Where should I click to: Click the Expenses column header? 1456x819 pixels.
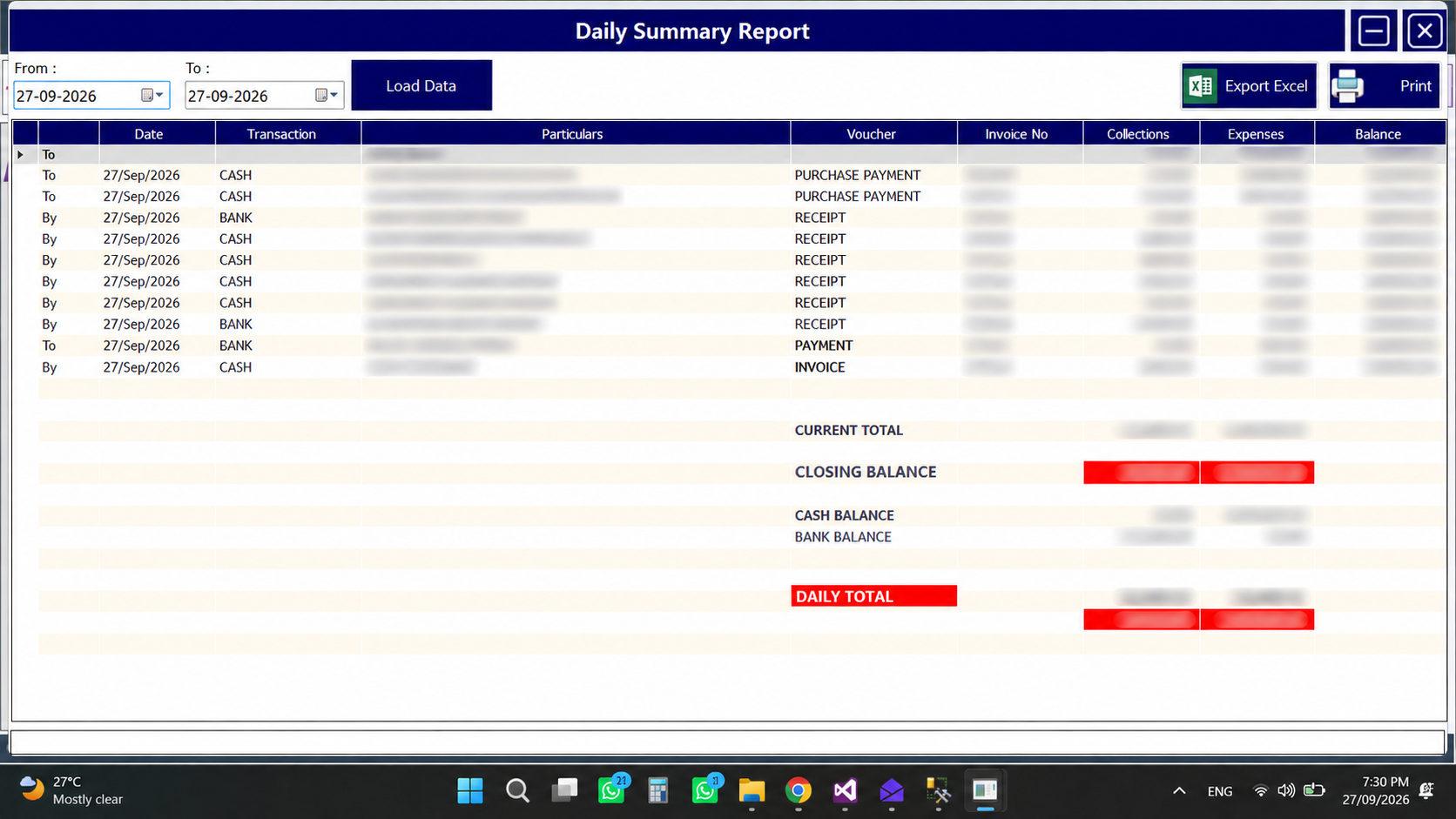pos(1257,133)
